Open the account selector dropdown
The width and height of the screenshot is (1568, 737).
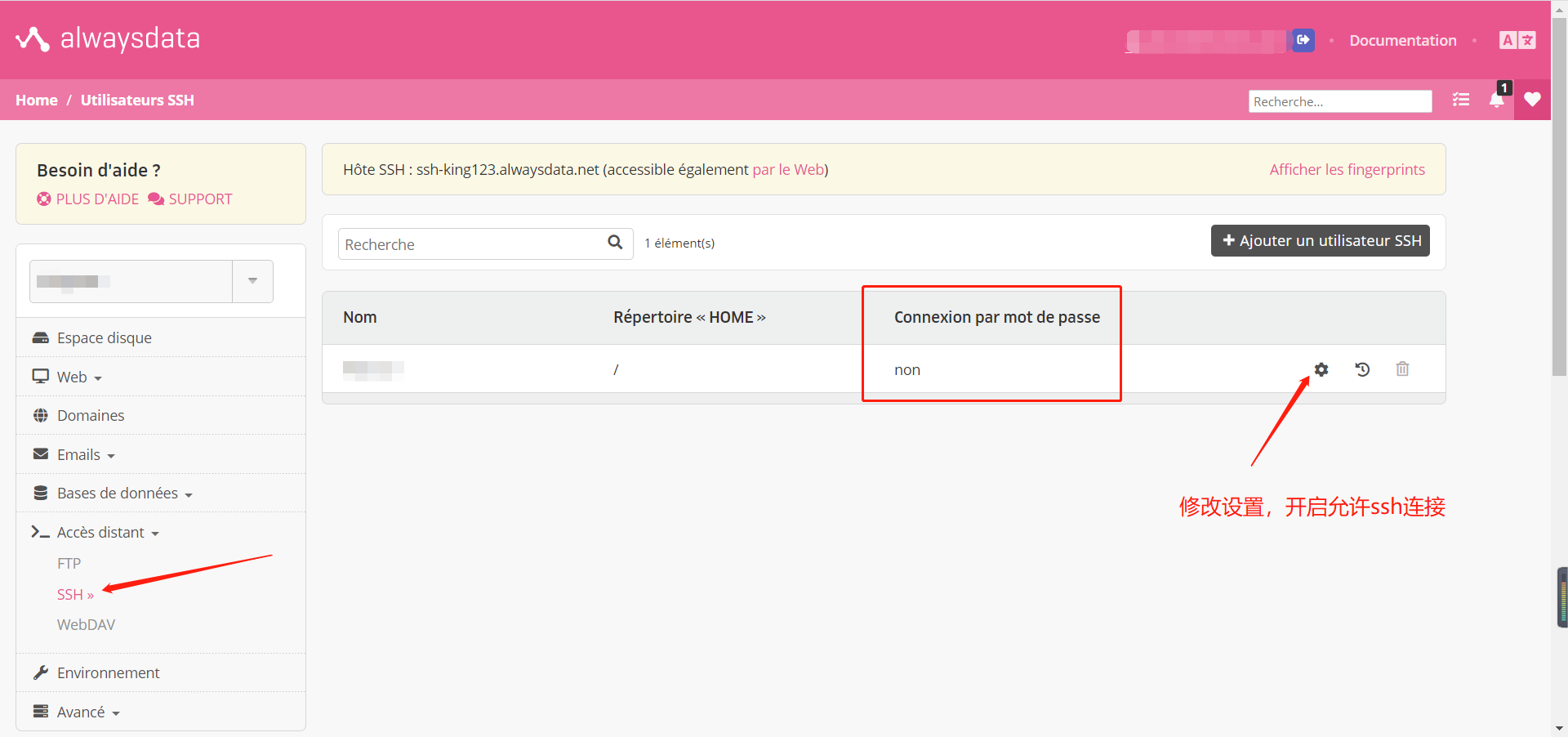click(252, 281)
